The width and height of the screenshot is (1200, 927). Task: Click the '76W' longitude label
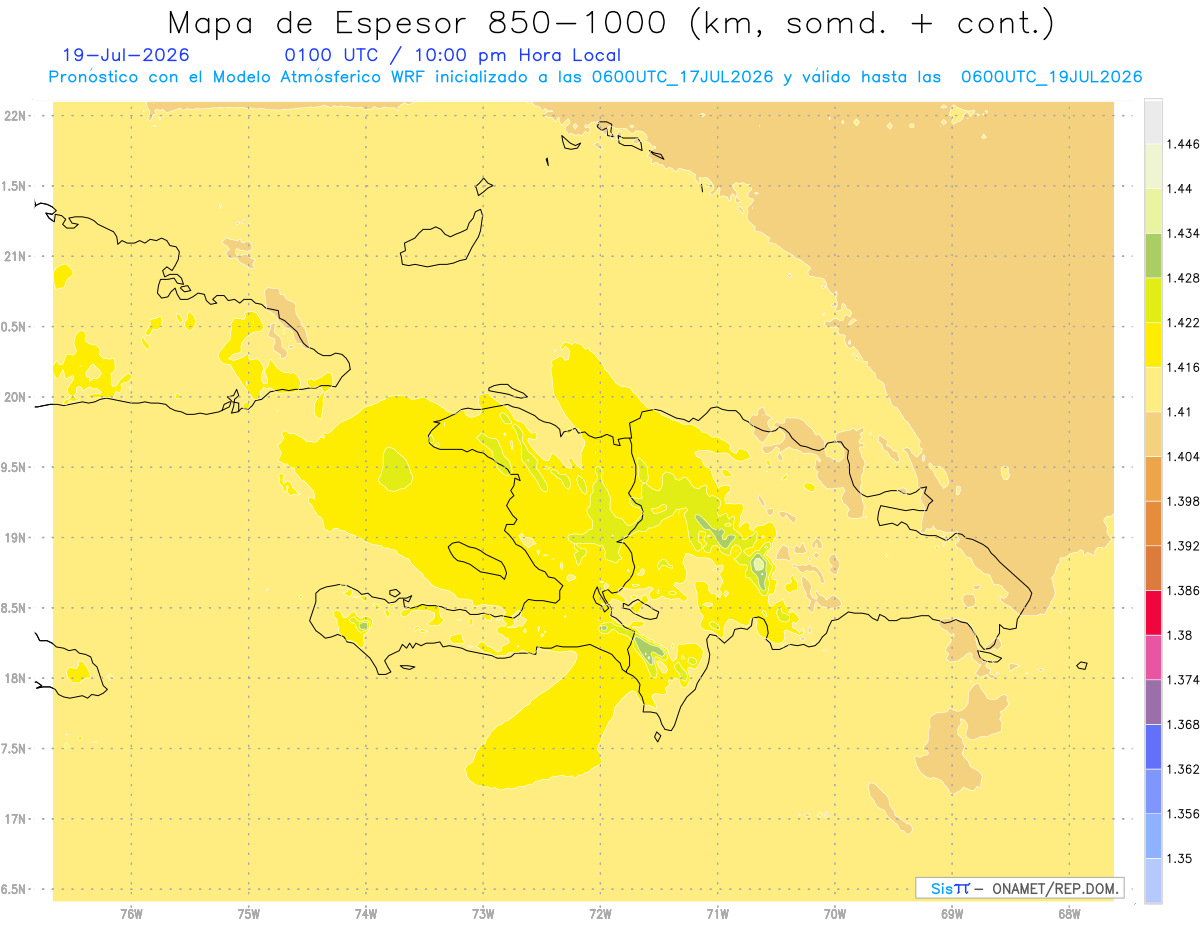click(x=131, y=914)
